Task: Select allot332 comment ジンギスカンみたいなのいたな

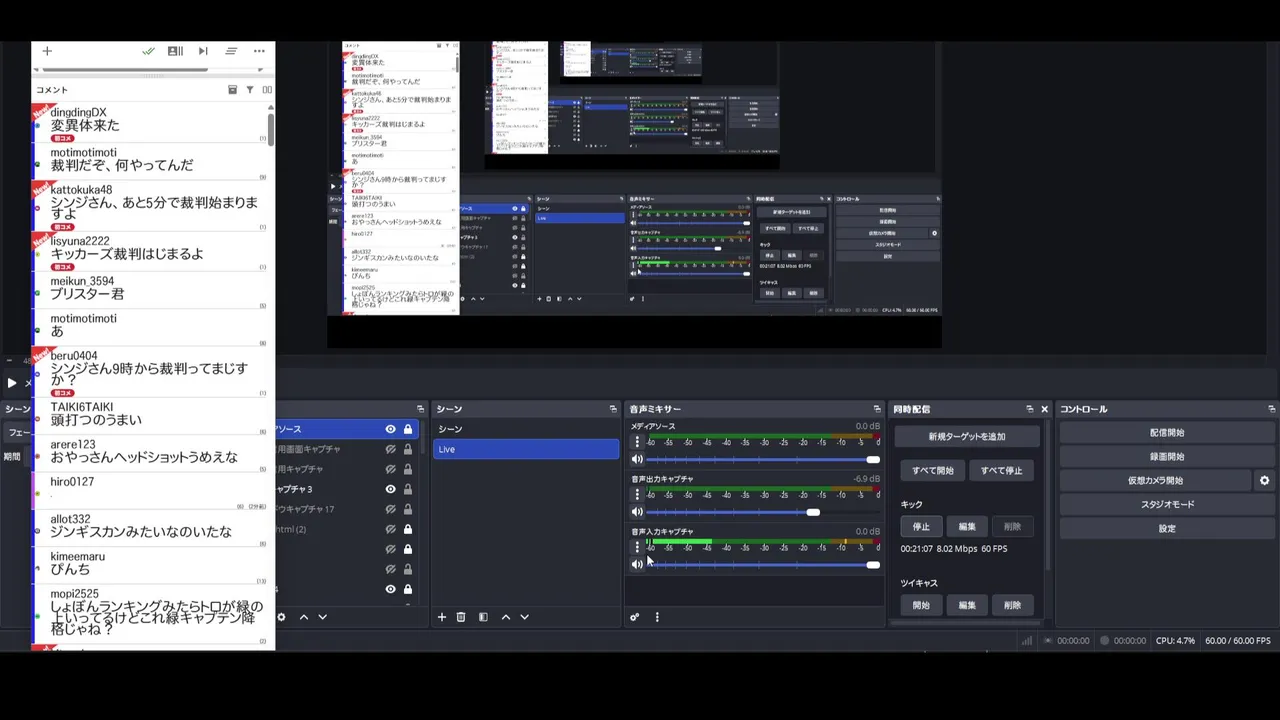Action: pos(150,529)
